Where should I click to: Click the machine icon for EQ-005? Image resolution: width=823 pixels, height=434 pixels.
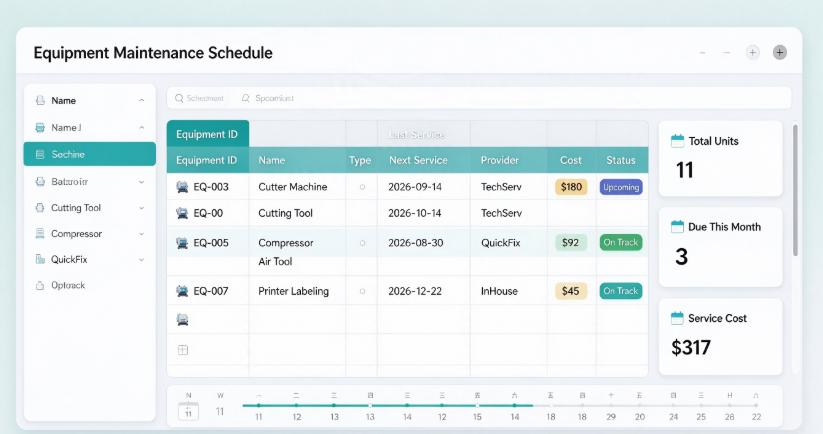click(x=182, y=243)
